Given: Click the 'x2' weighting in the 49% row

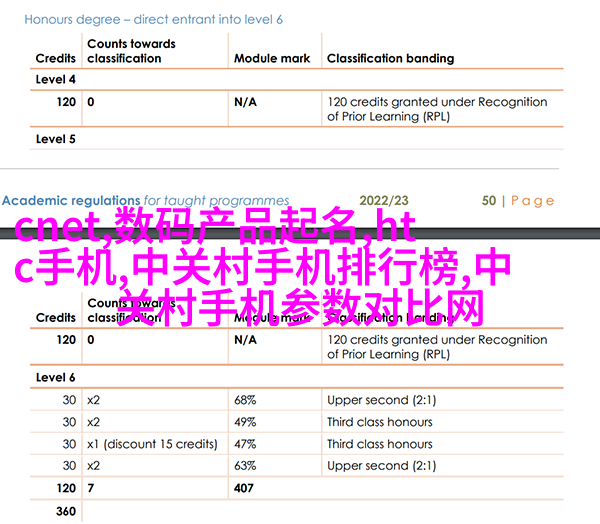Looking at the screenshot, I should click(93, 422).
